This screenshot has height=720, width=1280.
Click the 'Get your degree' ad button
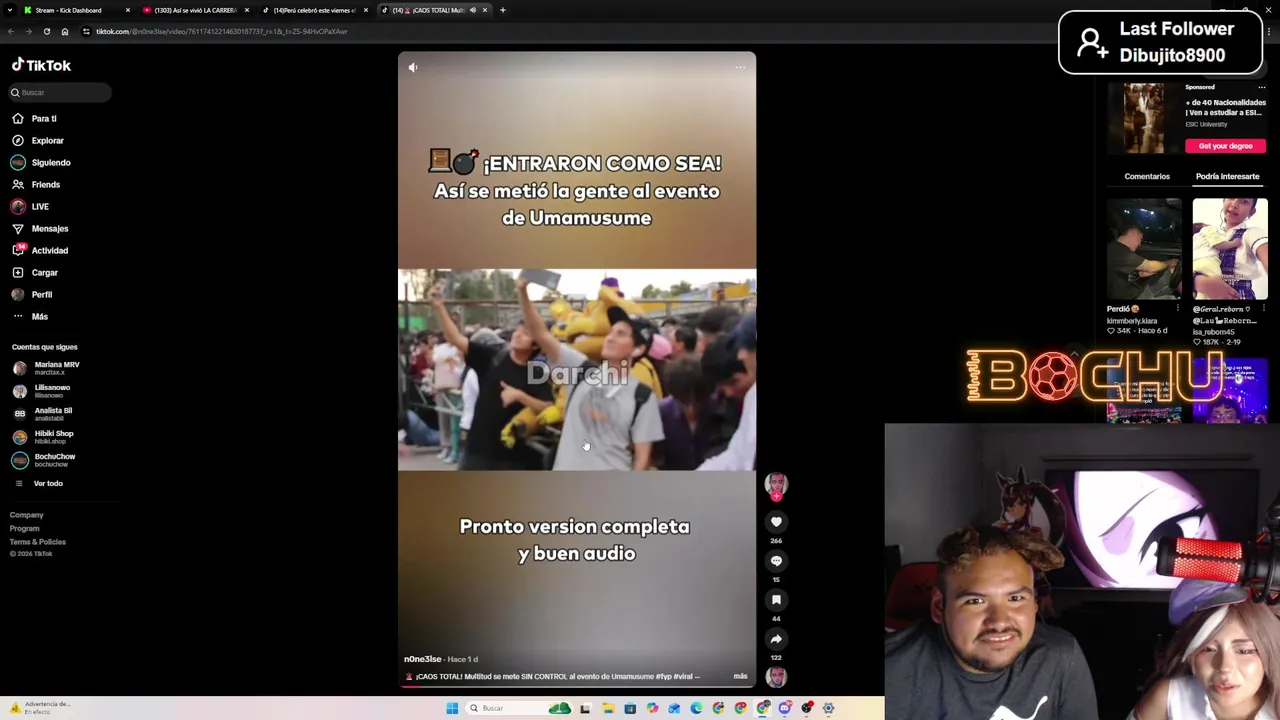(1225, 146)
